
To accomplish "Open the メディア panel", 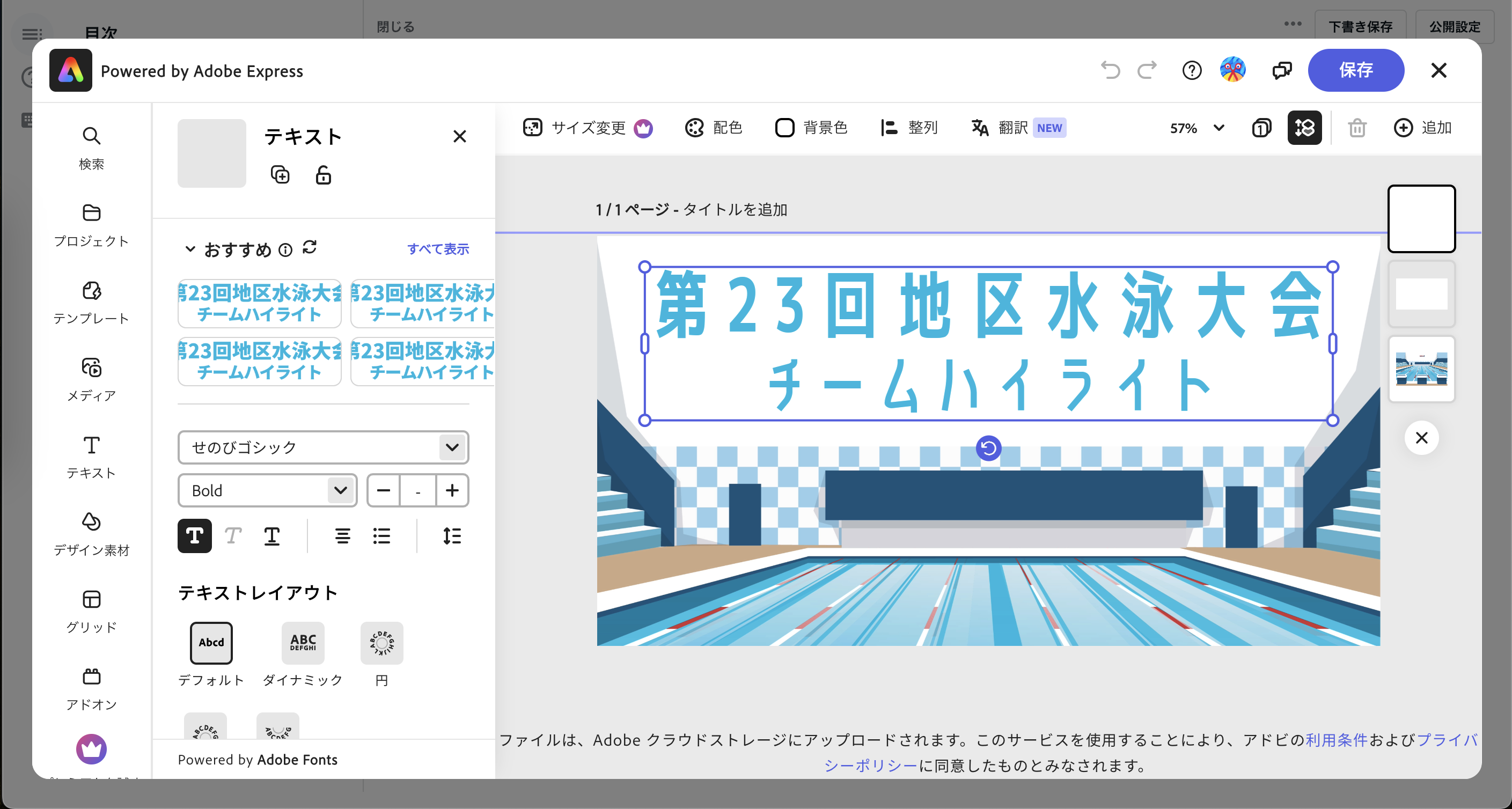I will (91, 380).
